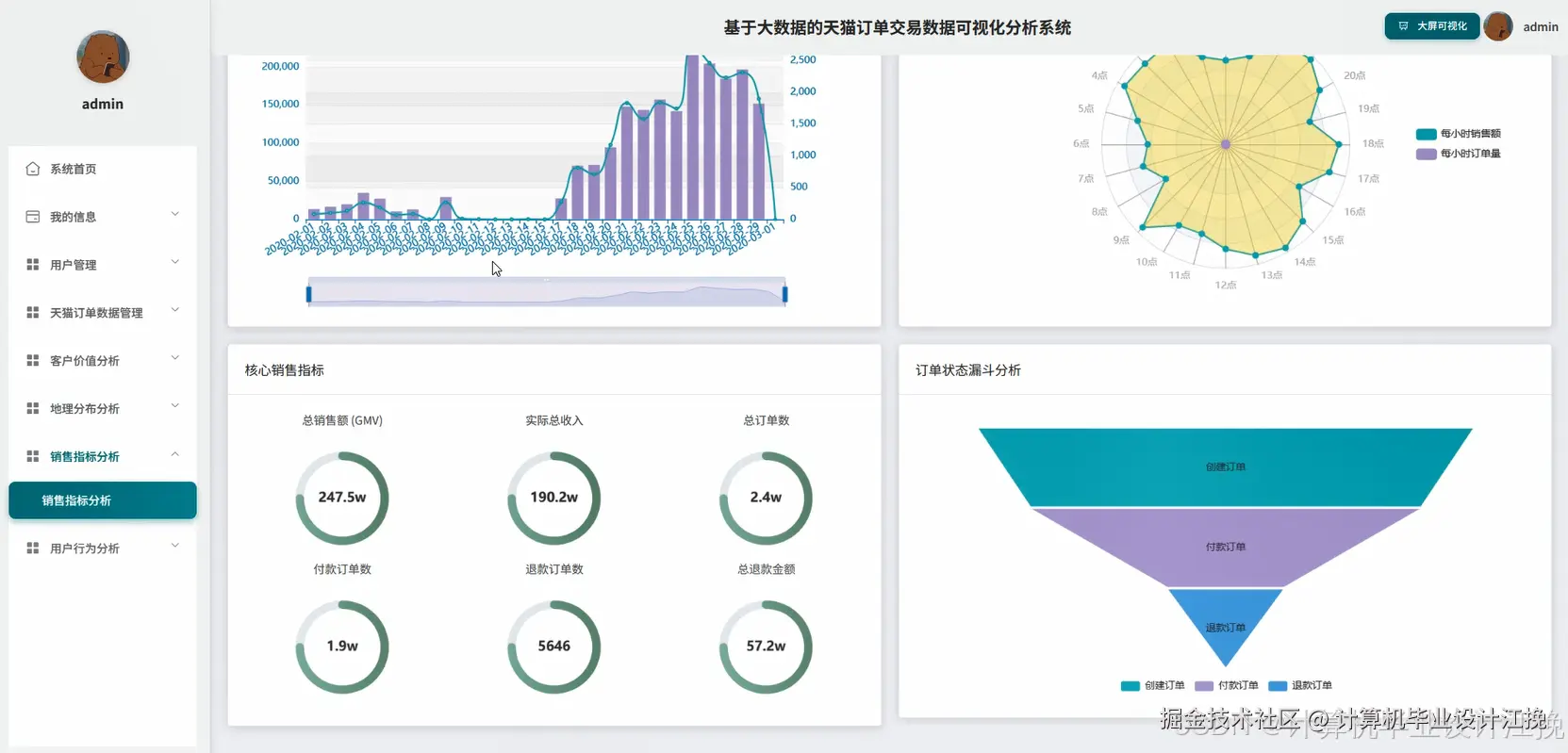Open the 大屏可视化 button

pyautogui.click(x=1431, y=26)
